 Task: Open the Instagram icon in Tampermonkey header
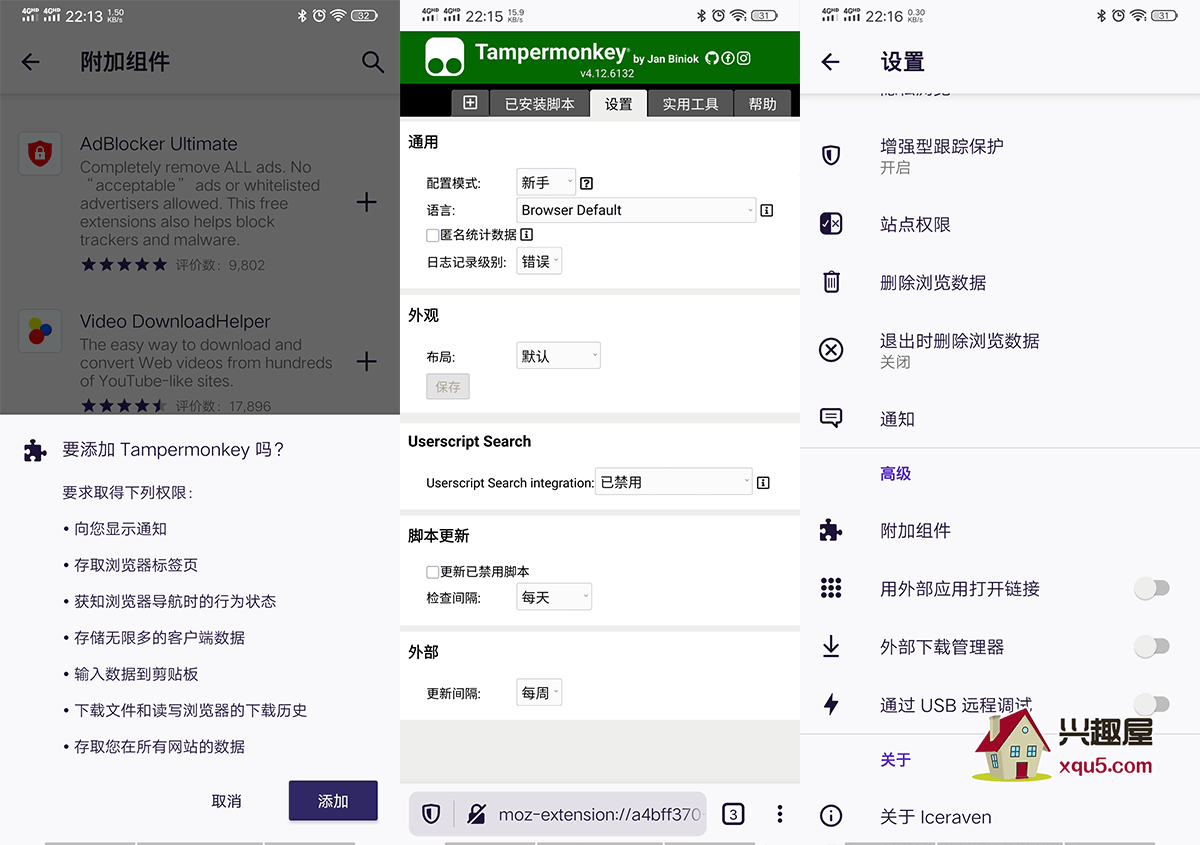pos(744,58)
